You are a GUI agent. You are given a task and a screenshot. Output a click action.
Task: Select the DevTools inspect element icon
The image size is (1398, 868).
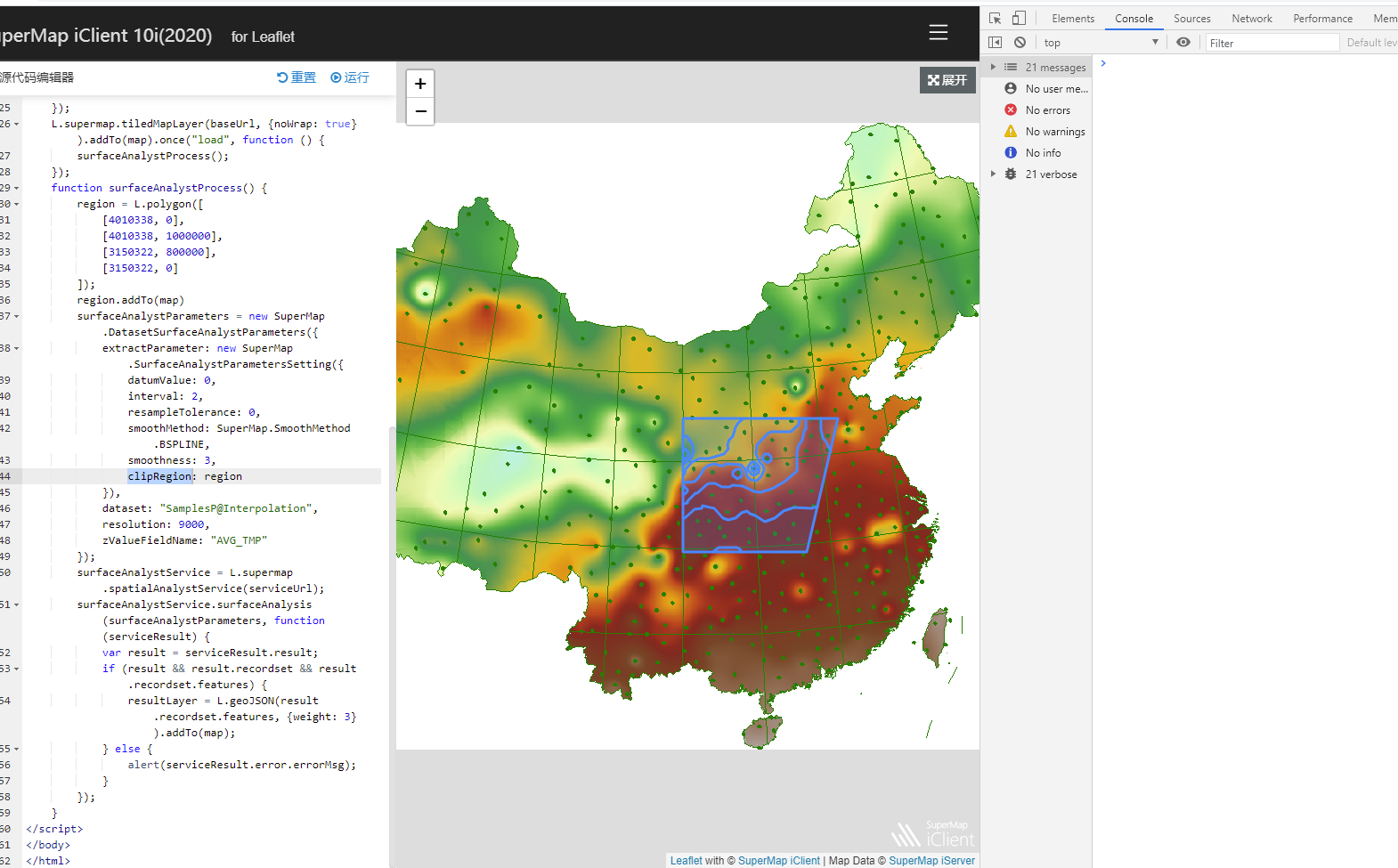coord(996,18)
